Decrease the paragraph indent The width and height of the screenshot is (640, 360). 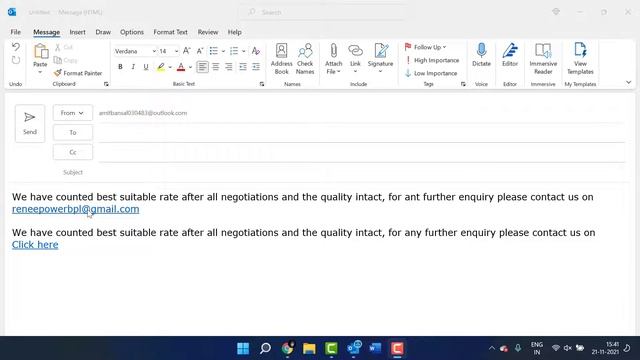point(243,67)
